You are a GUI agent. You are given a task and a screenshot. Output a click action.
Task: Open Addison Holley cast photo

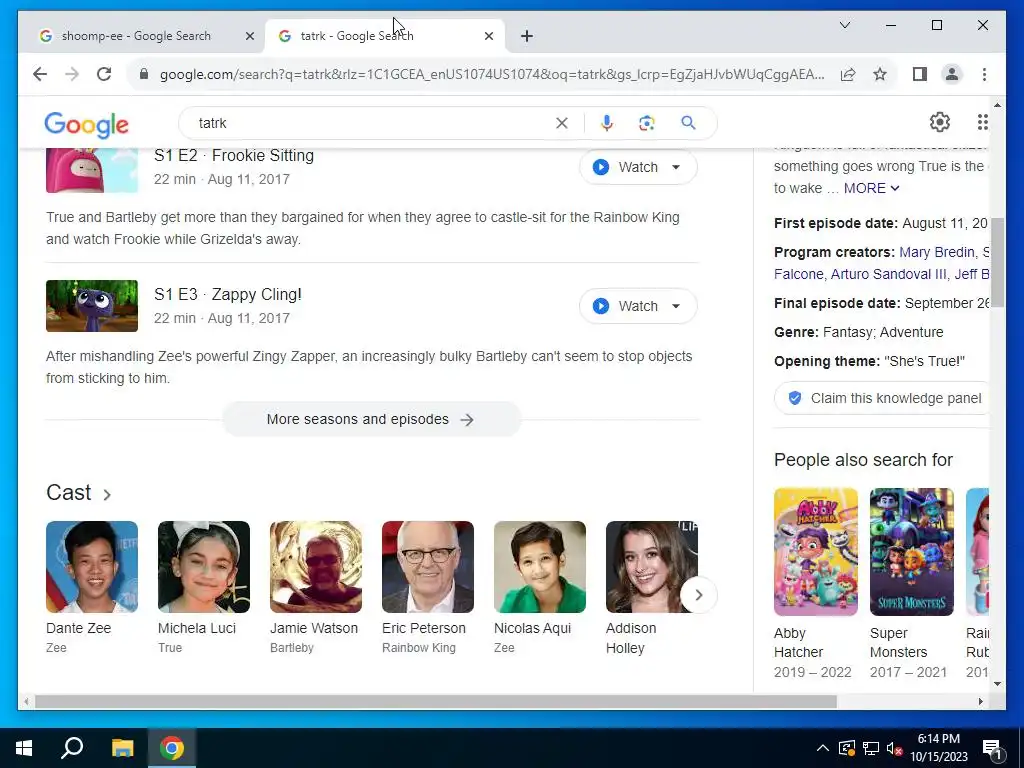pos(652,567)
